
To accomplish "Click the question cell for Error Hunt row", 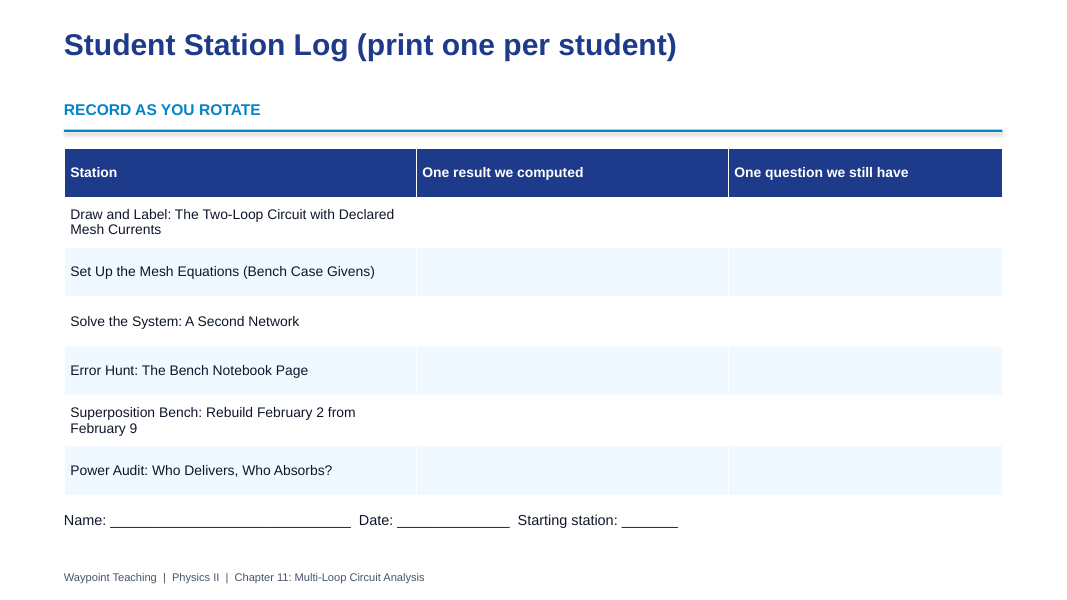I will tap(865, 371).
